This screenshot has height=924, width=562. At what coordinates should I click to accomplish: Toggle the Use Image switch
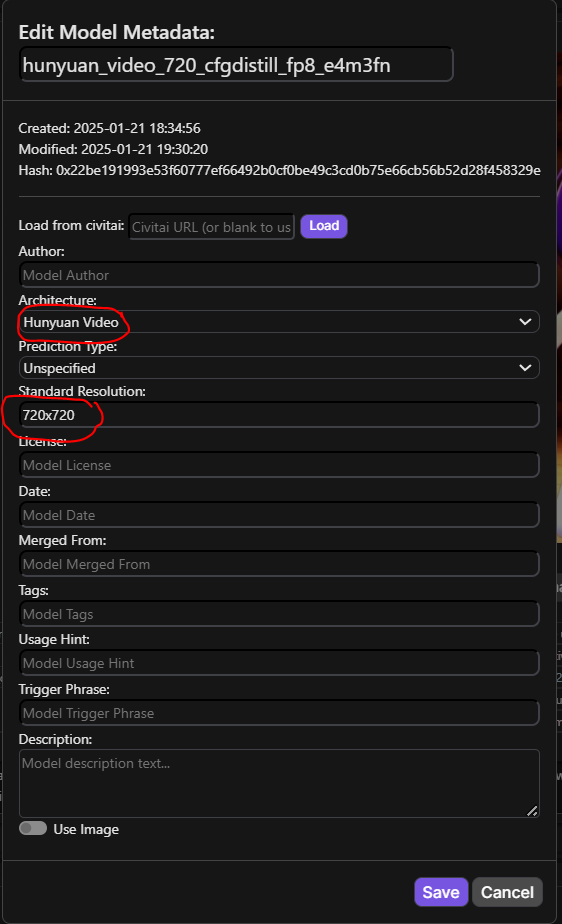pos(33,829)
